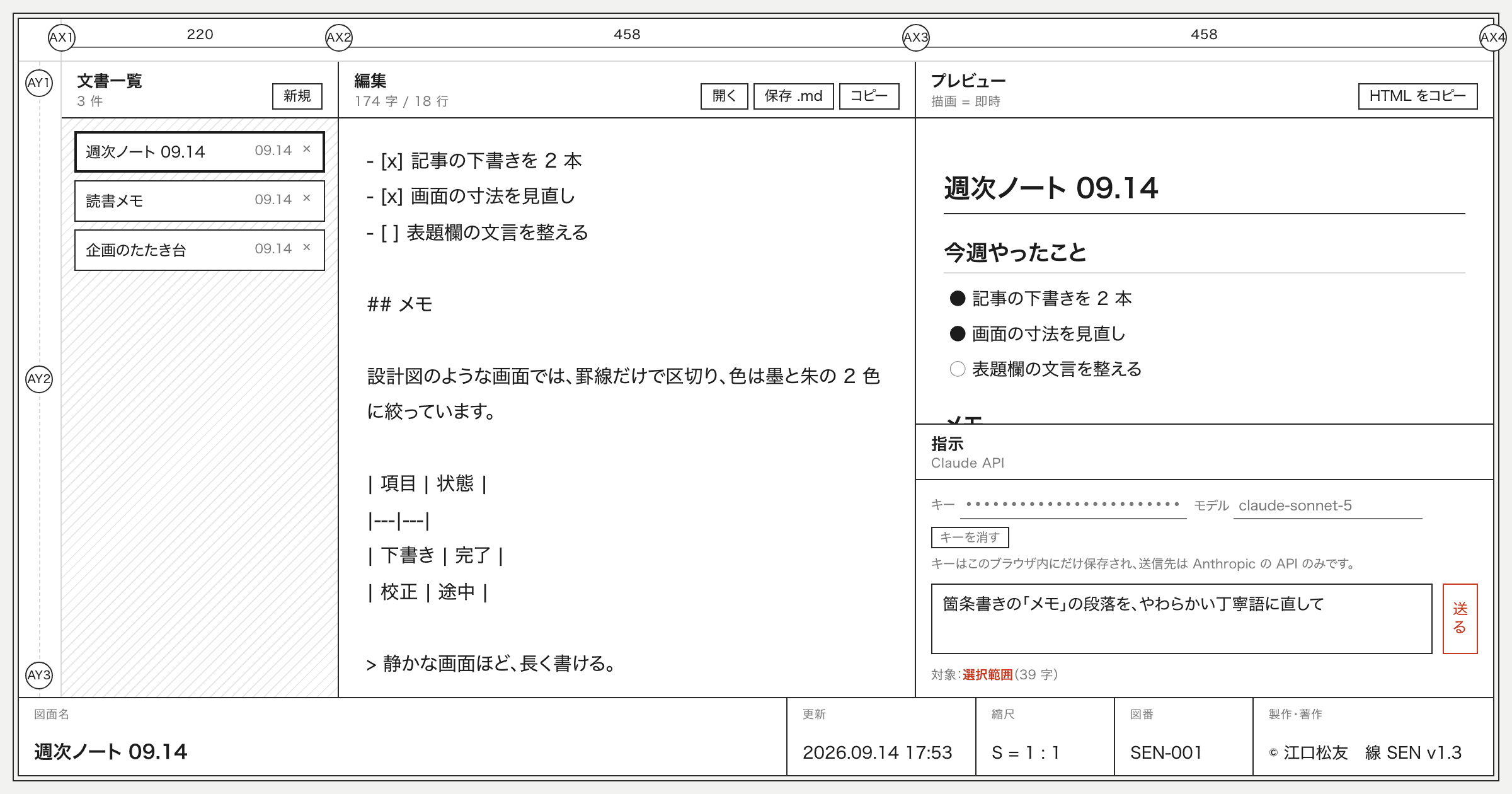Click HTML をコピー in the preview header
This screenshot has width=1512, height=794.
pyautogui.click(x=1418, y=96)
